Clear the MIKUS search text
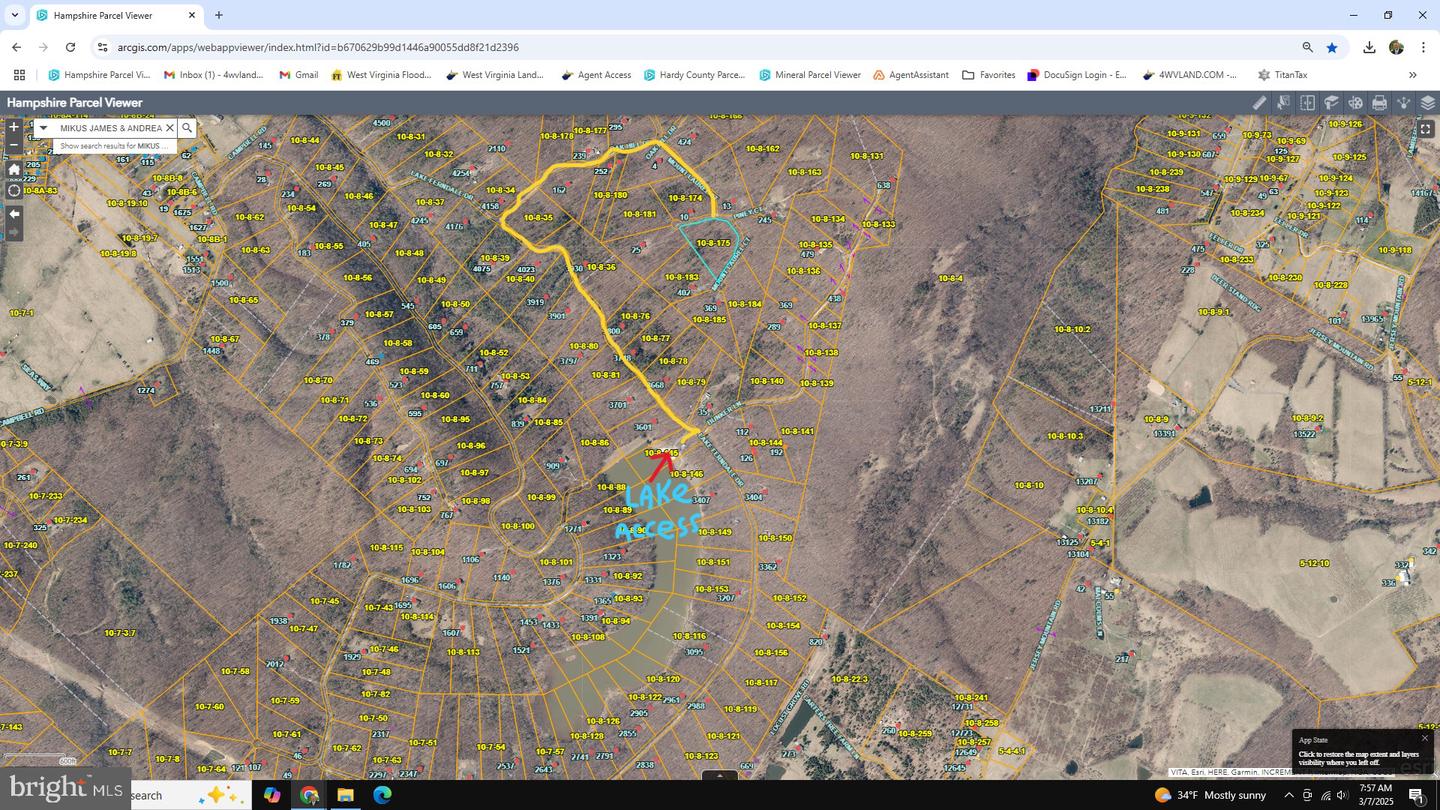Viewport: 1440px width, 810px height. pyautogui.click(x=170, y=128)
